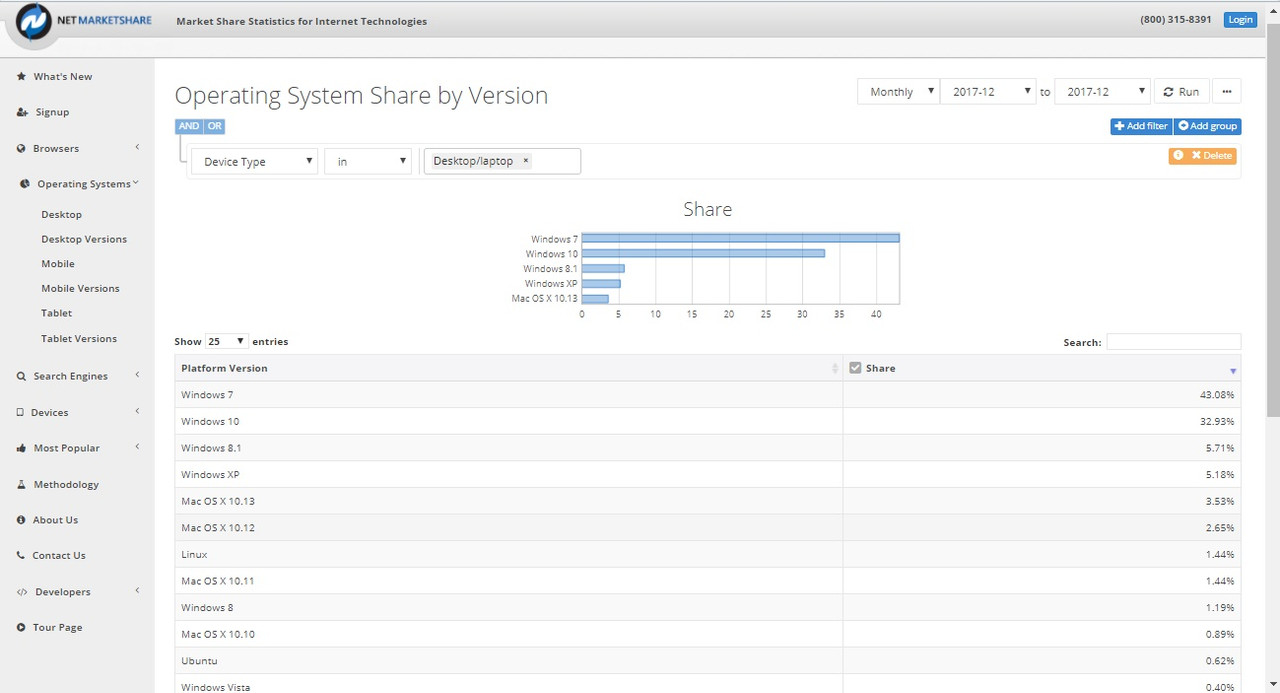Click the magnifier icon beside Search Engines
The height and width of the screenshot is (693, 1280).
pos(22,376)
